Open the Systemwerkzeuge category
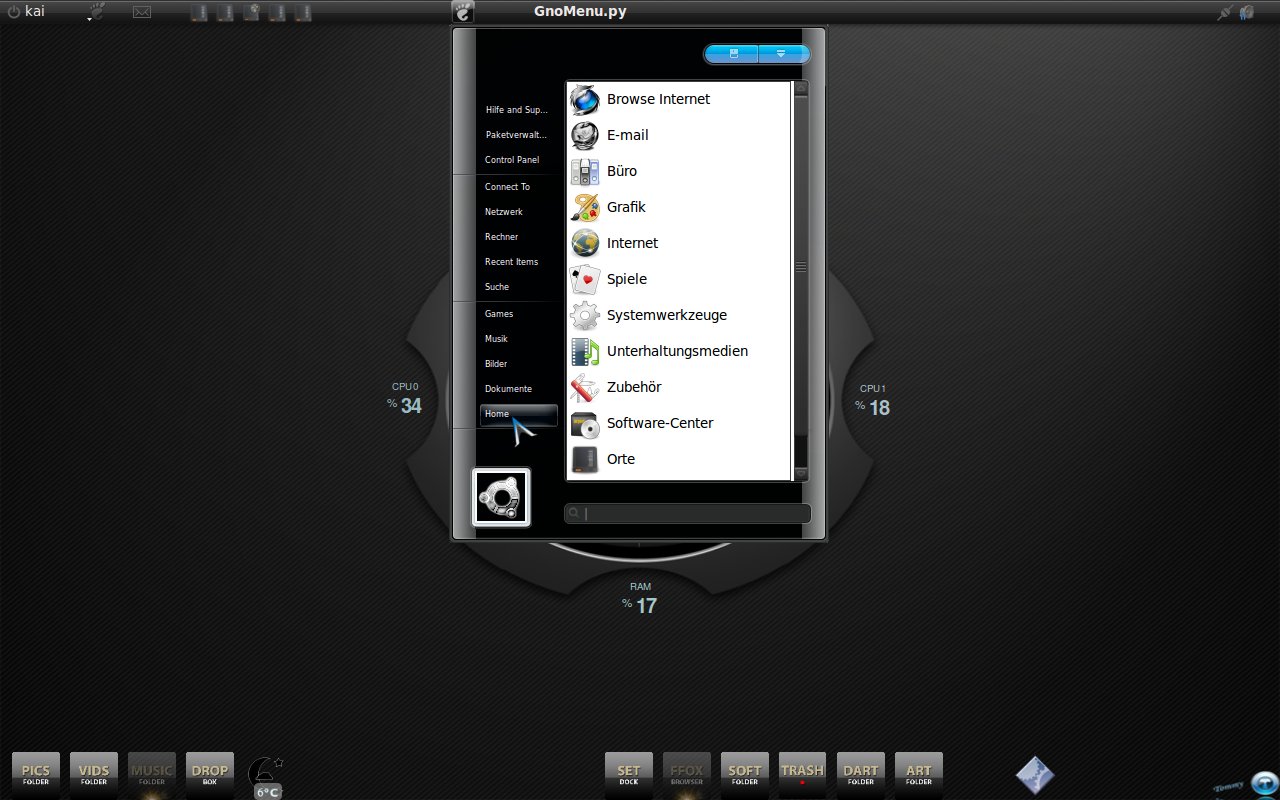This screenshot has height=800, width=1280. click(x=679, y=315)
